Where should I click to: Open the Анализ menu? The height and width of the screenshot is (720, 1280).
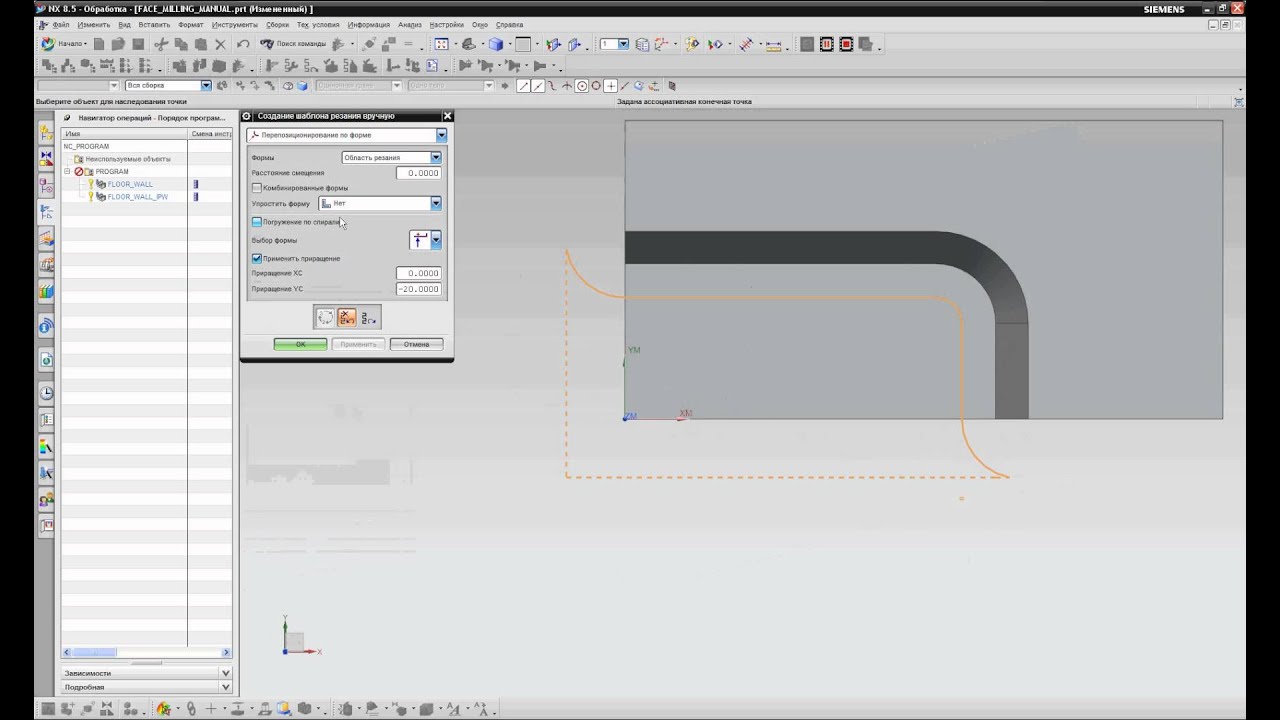click(409, 24)
